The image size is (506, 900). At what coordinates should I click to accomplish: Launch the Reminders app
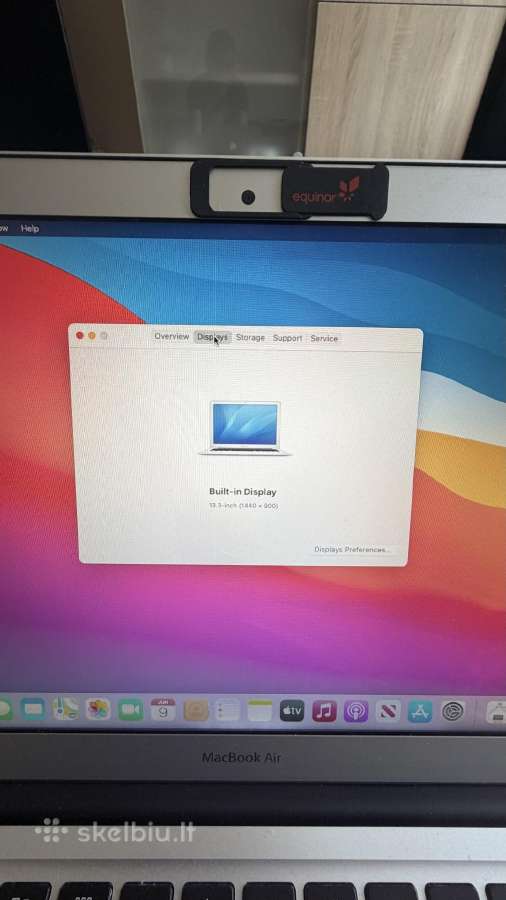[x=227, y=711]
